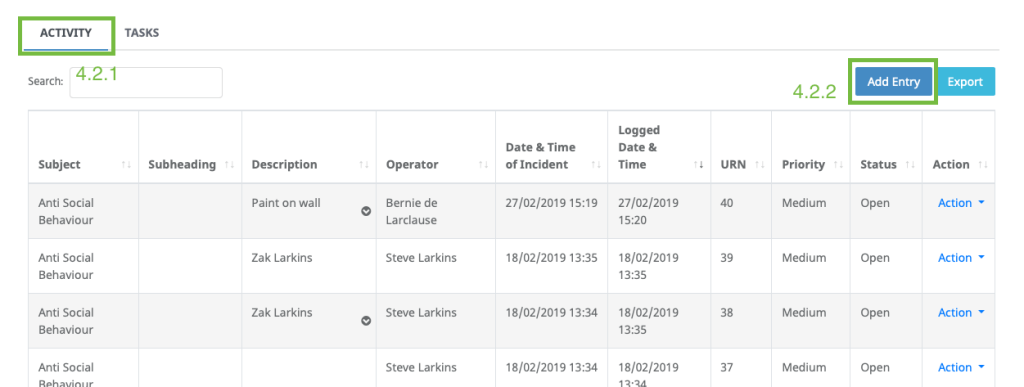Open Action dropdown for URN 39
The width and height of the screenshot is (1024, 387).
(961, 258)
